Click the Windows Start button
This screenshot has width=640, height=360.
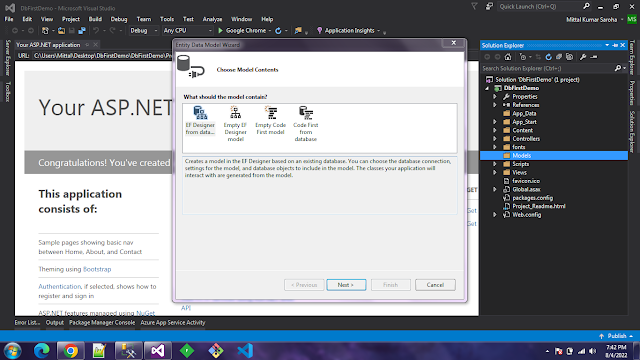click(12, 351)
